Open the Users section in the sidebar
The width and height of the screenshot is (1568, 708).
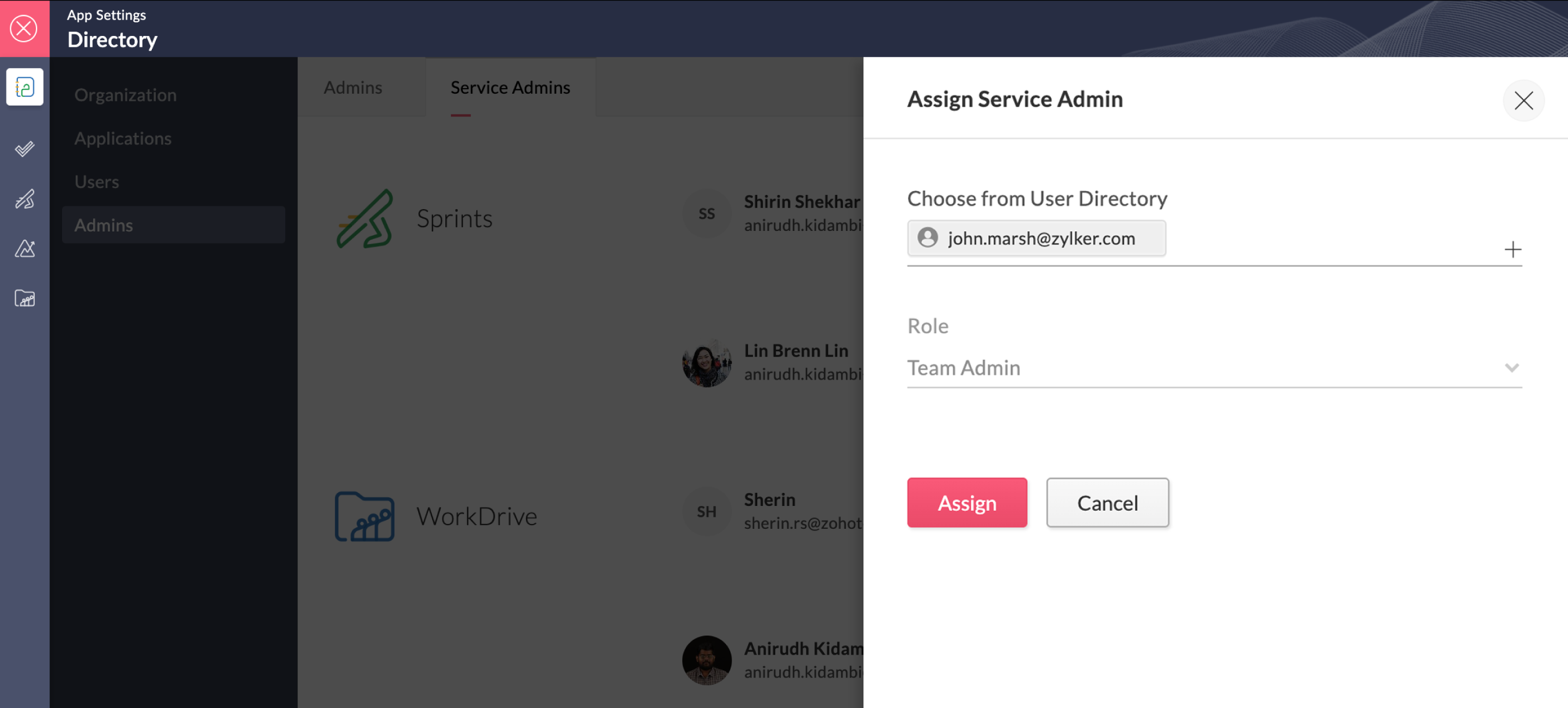click(97, 181)
